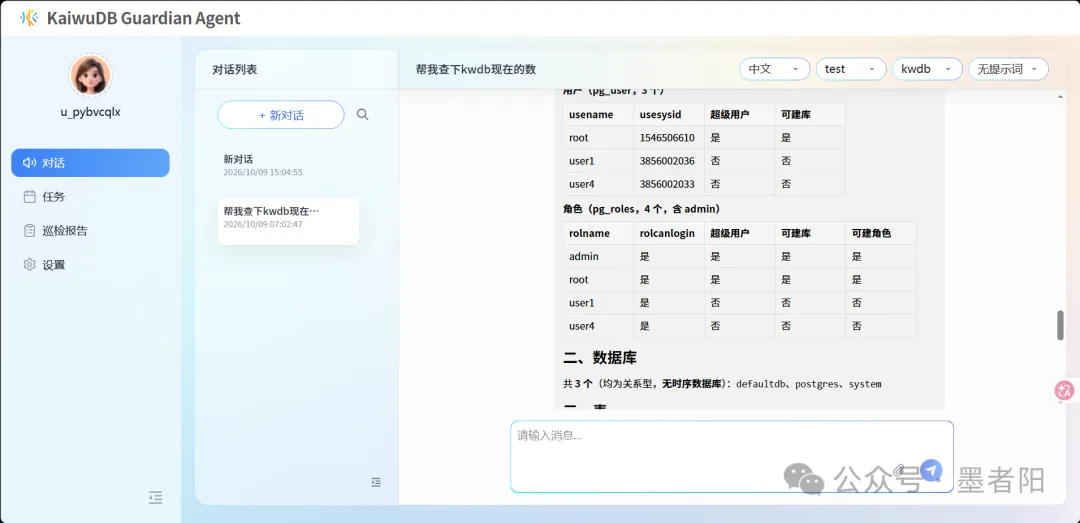The height and width of the screenshot is (523, 1080).
Task: Click cell 1546506610
Action: coord(669,138)
